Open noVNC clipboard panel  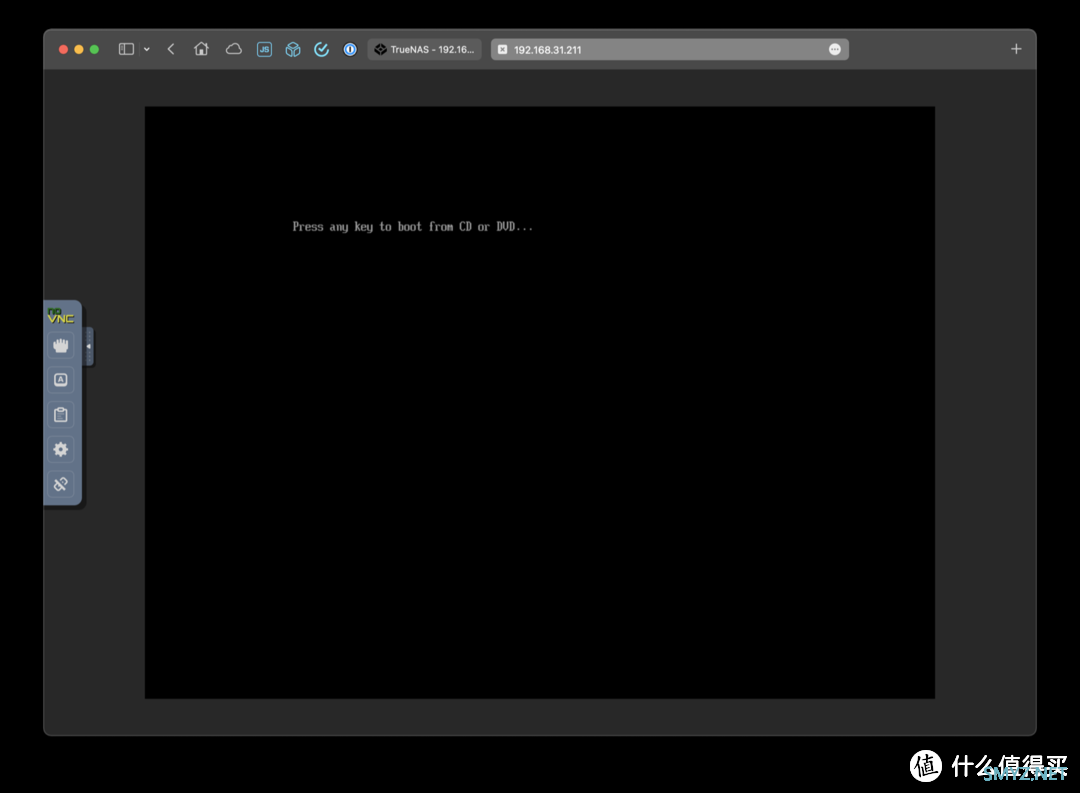[61, 415]
